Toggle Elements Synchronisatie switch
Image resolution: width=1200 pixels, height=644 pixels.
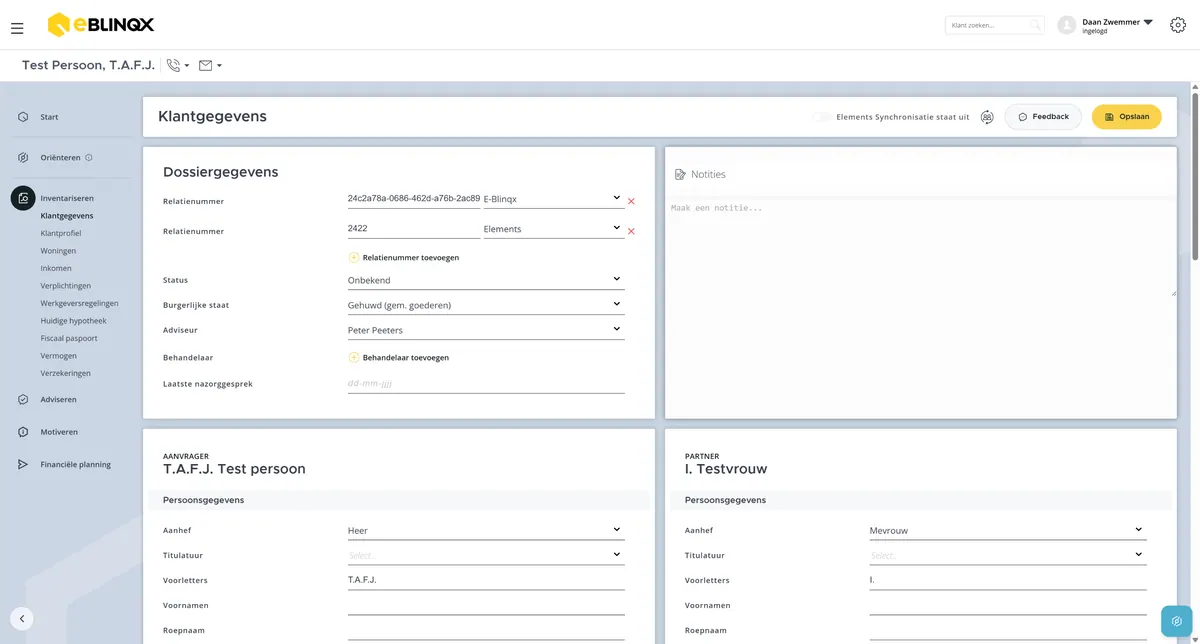click(822, 117)
